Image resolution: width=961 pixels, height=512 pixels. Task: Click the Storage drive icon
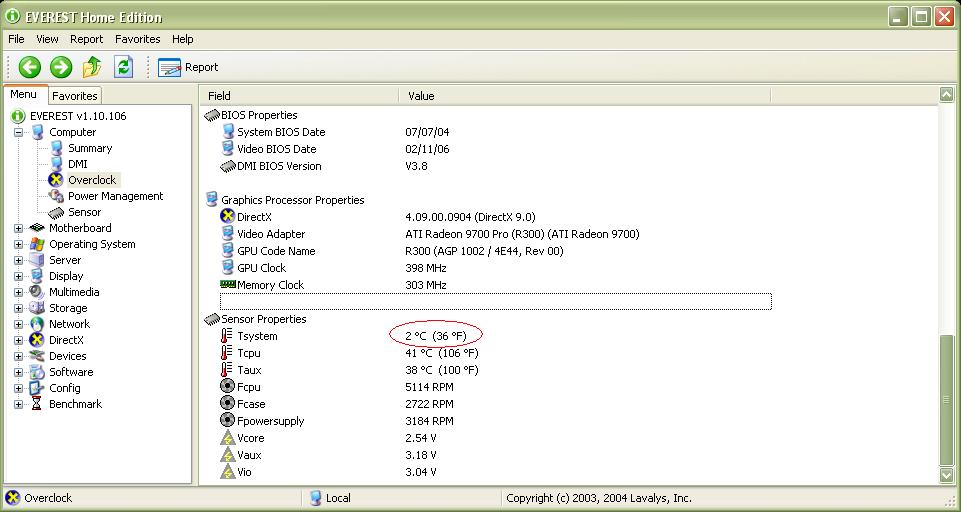[37, 308]
